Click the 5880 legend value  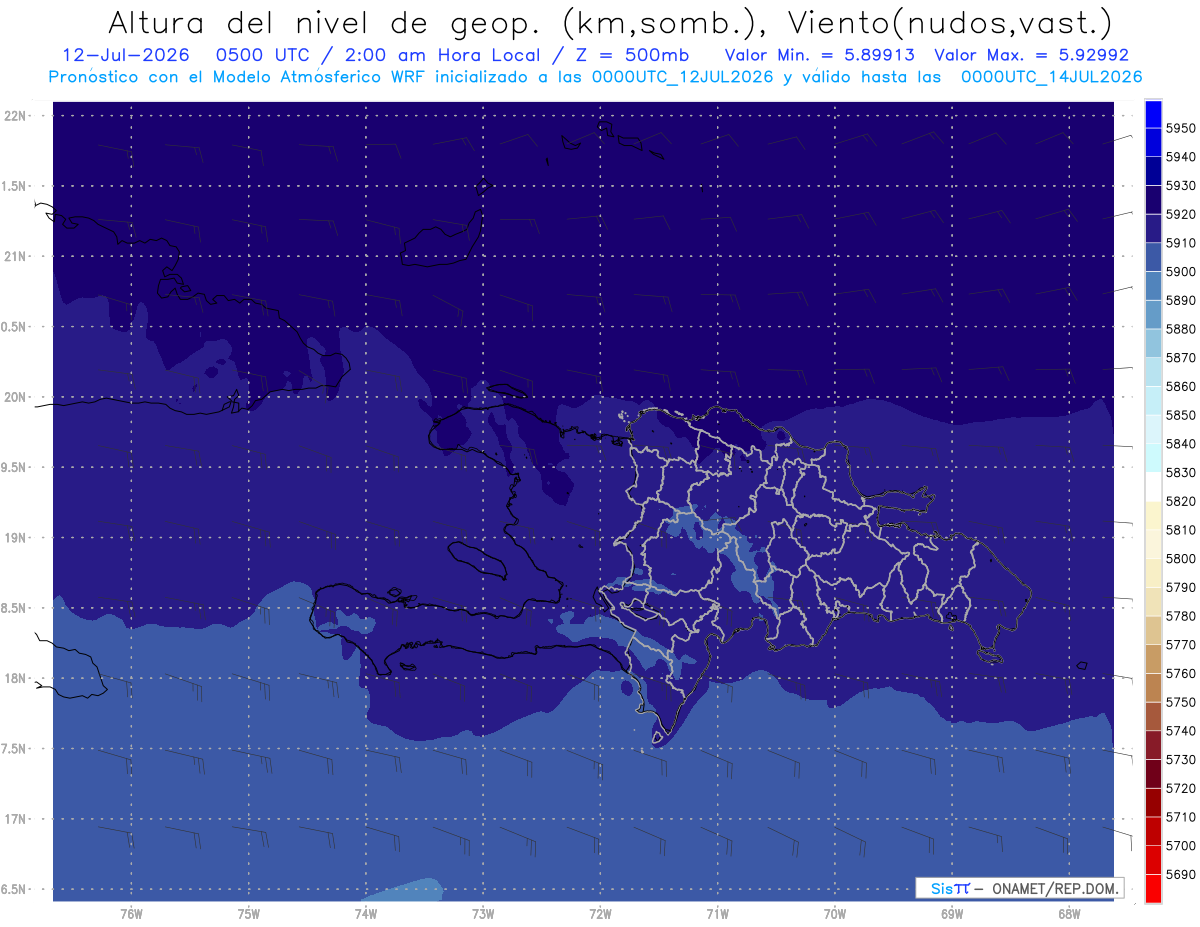(1180, 329)
